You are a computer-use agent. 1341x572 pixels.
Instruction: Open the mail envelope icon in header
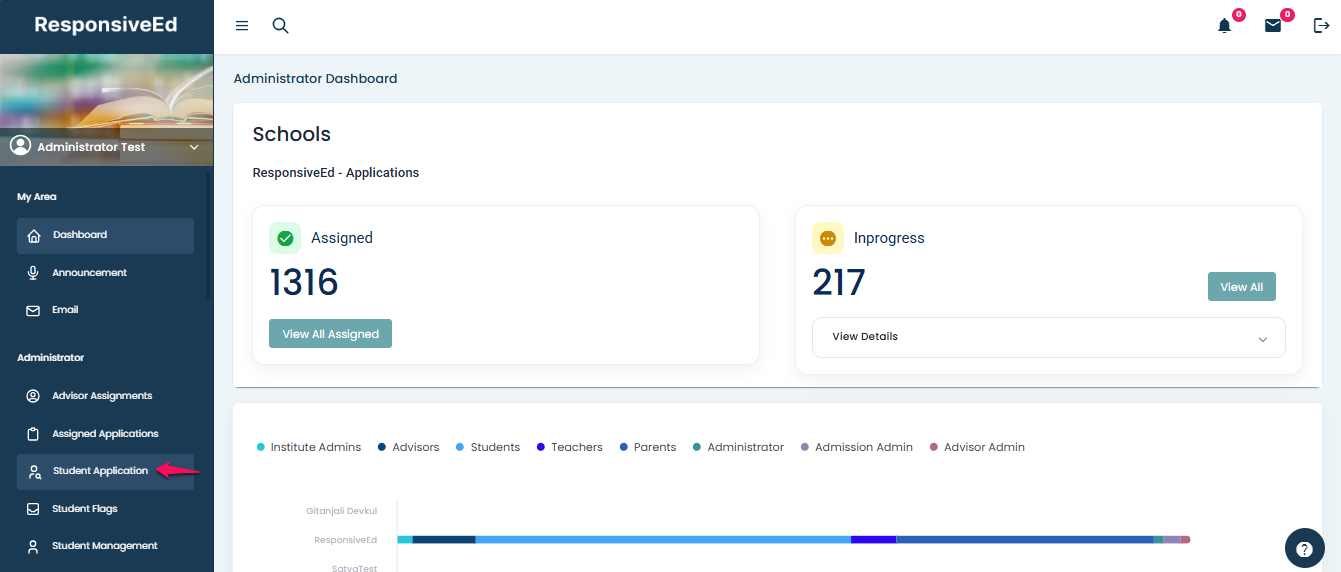tap(1272, 26)
